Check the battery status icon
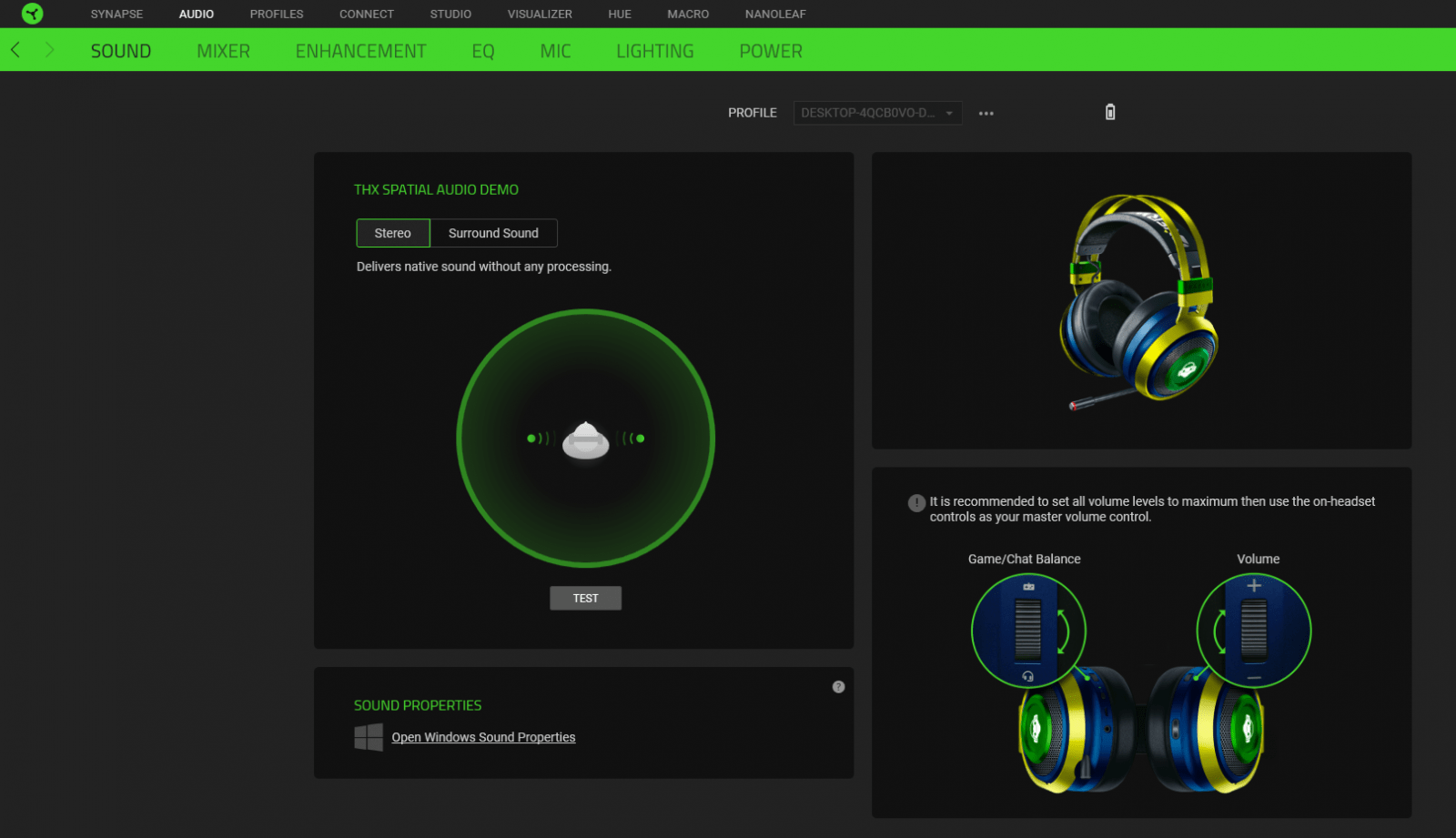Image resolution: width=1456 pixels, height=838 pixels. pos(1110,112)
